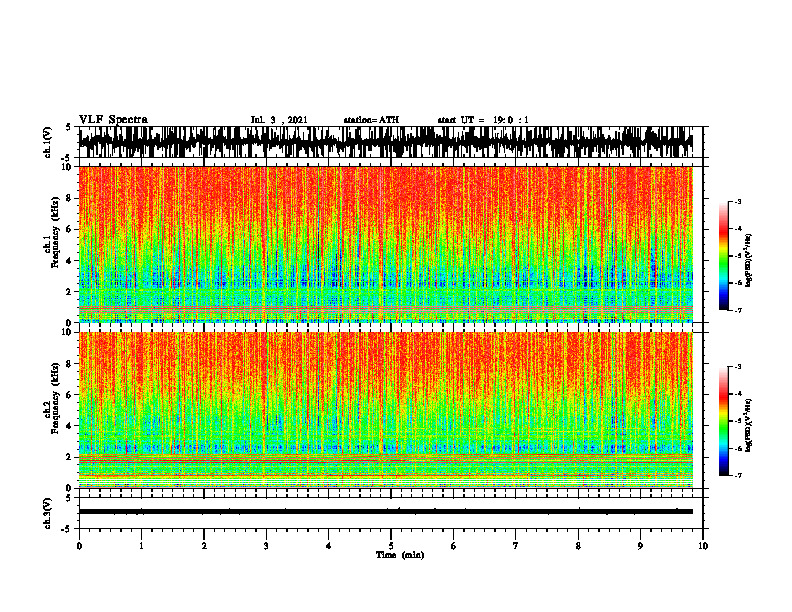Click the time axis tick label "4"
Screen dimensions: 792x612
[x=329, y=546]
